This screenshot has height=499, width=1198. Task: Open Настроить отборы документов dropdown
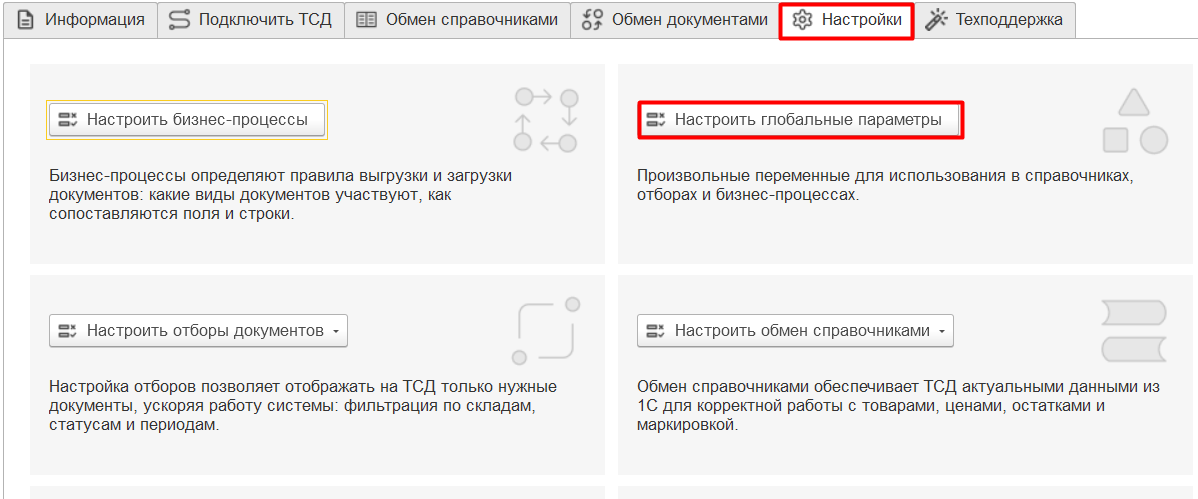point(199,331)
